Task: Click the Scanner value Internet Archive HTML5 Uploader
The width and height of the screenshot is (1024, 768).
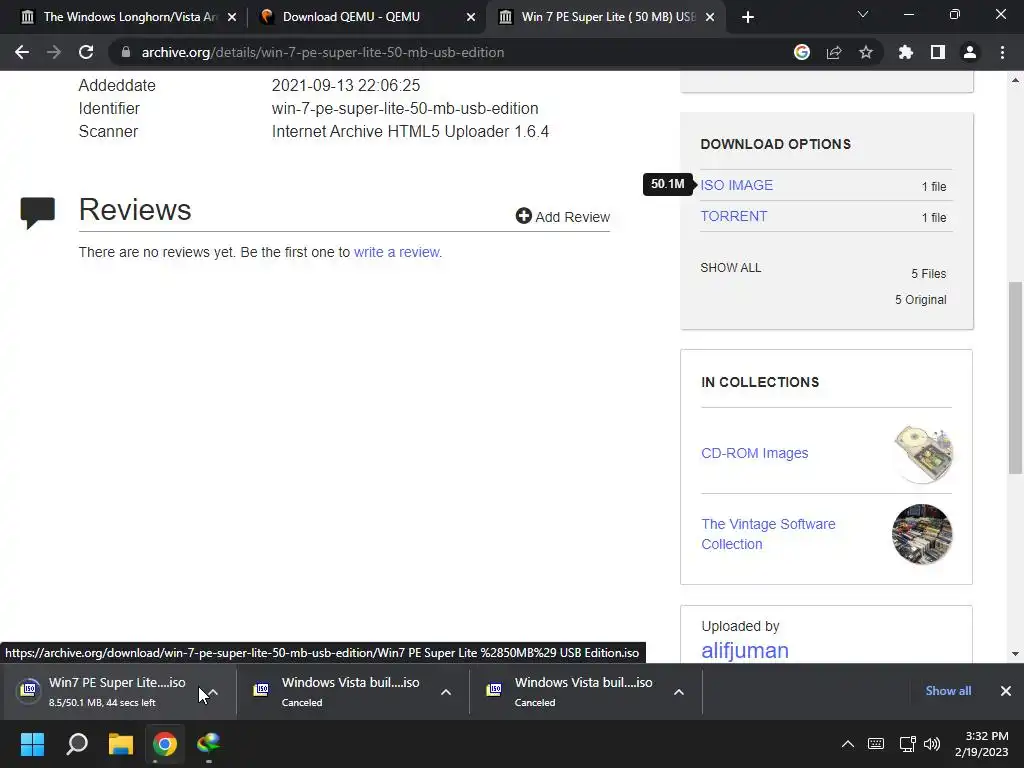Action: click(x=410, y=131)
